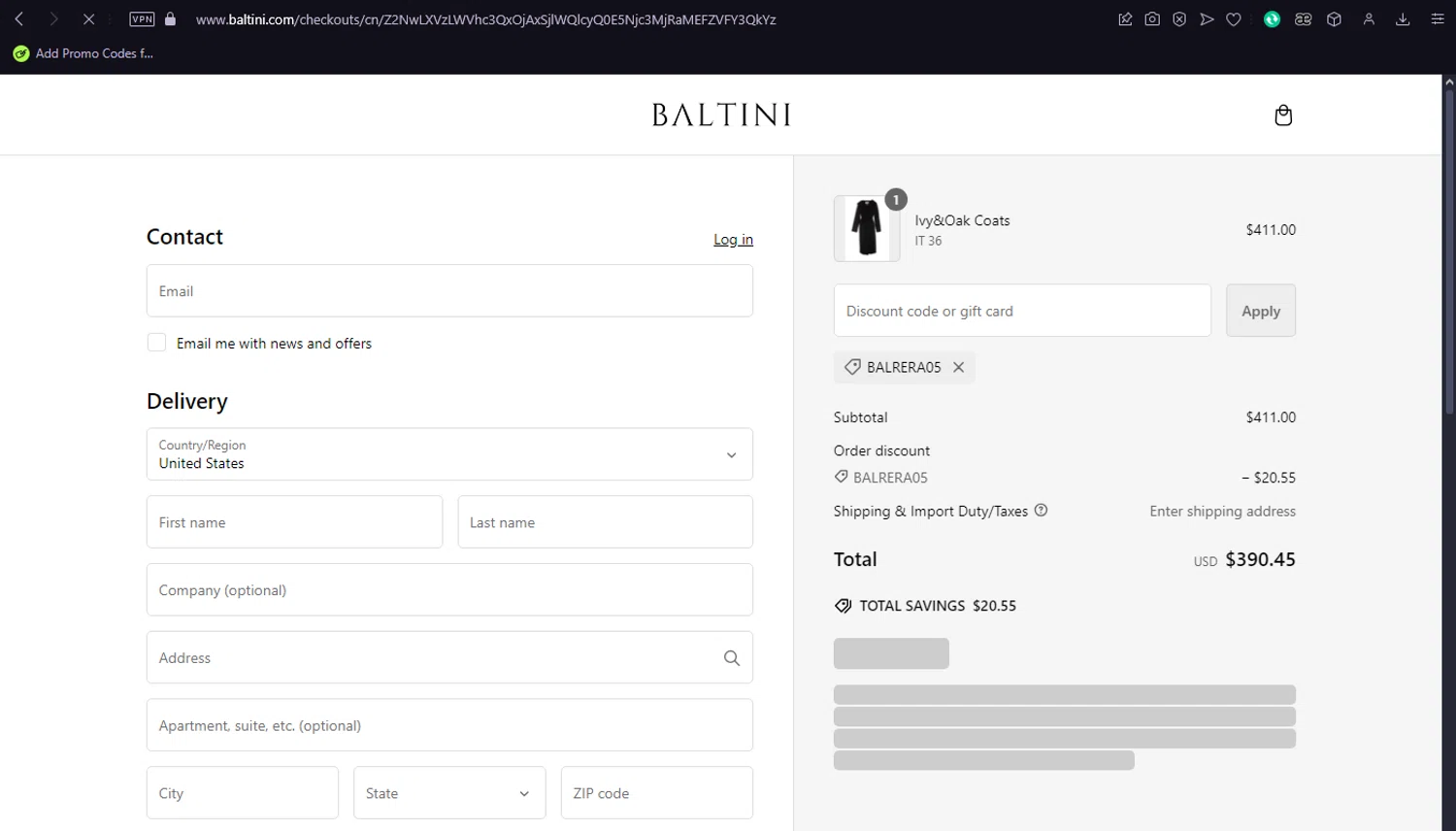Click the shipping duty info question icon
Viewport: 1456px width, 831px height.
pyautogui.click(x=1041, y=511)
